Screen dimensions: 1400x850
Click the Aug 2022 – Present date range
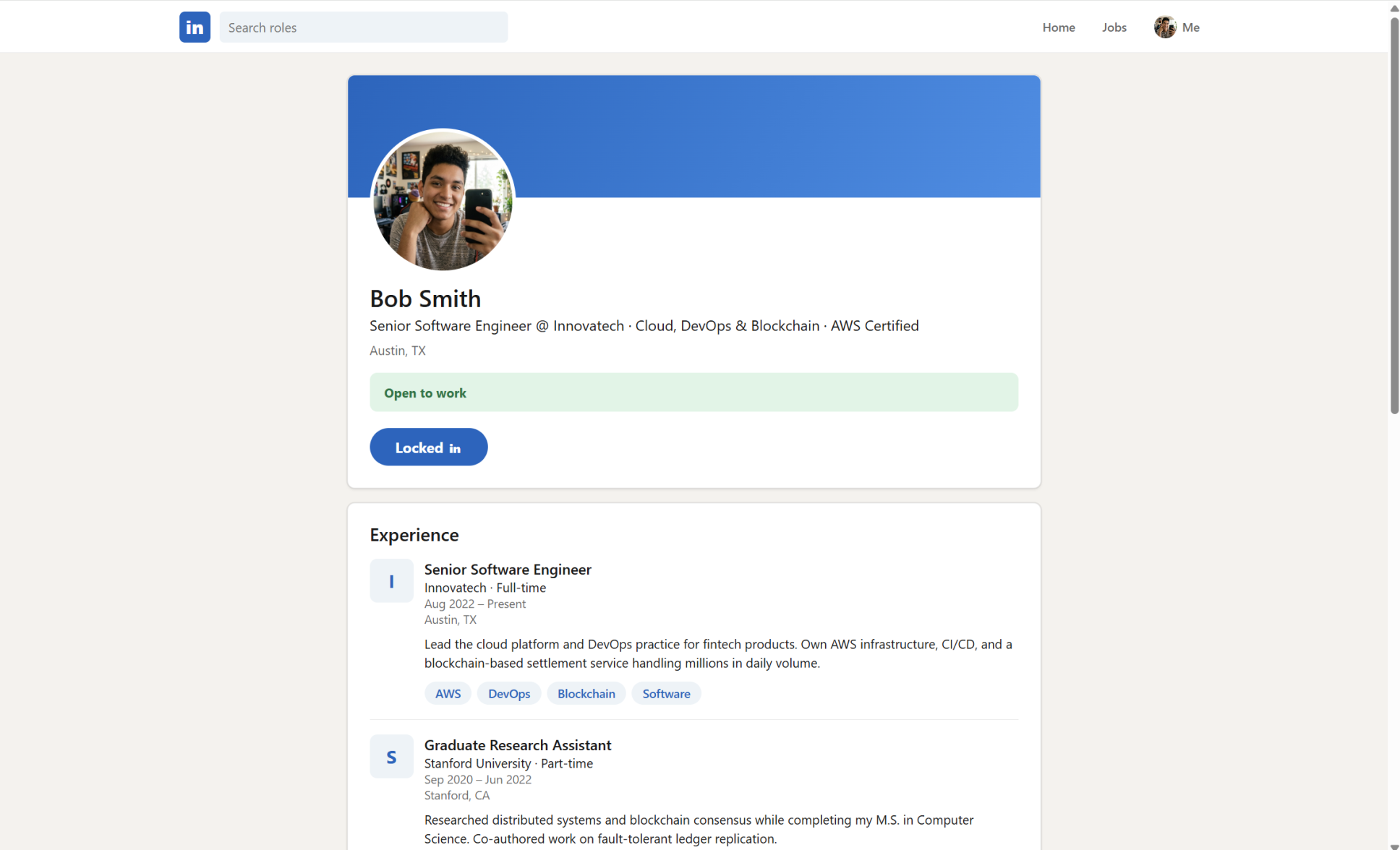tap(474, 604)
